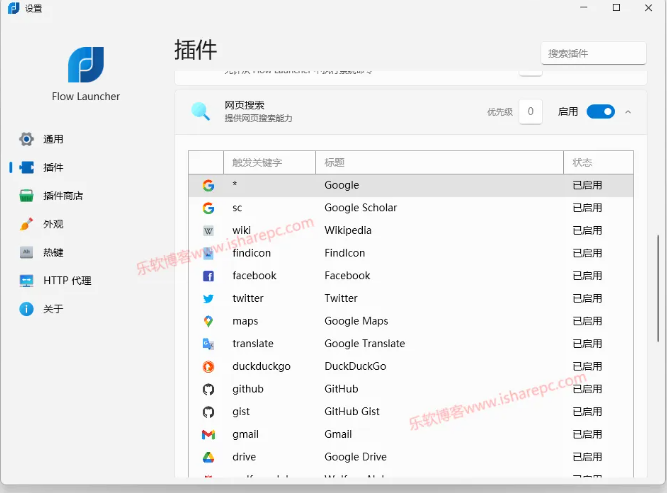Click the Google Translate icon
Screen dimensions: 667x498
point(208,344)
